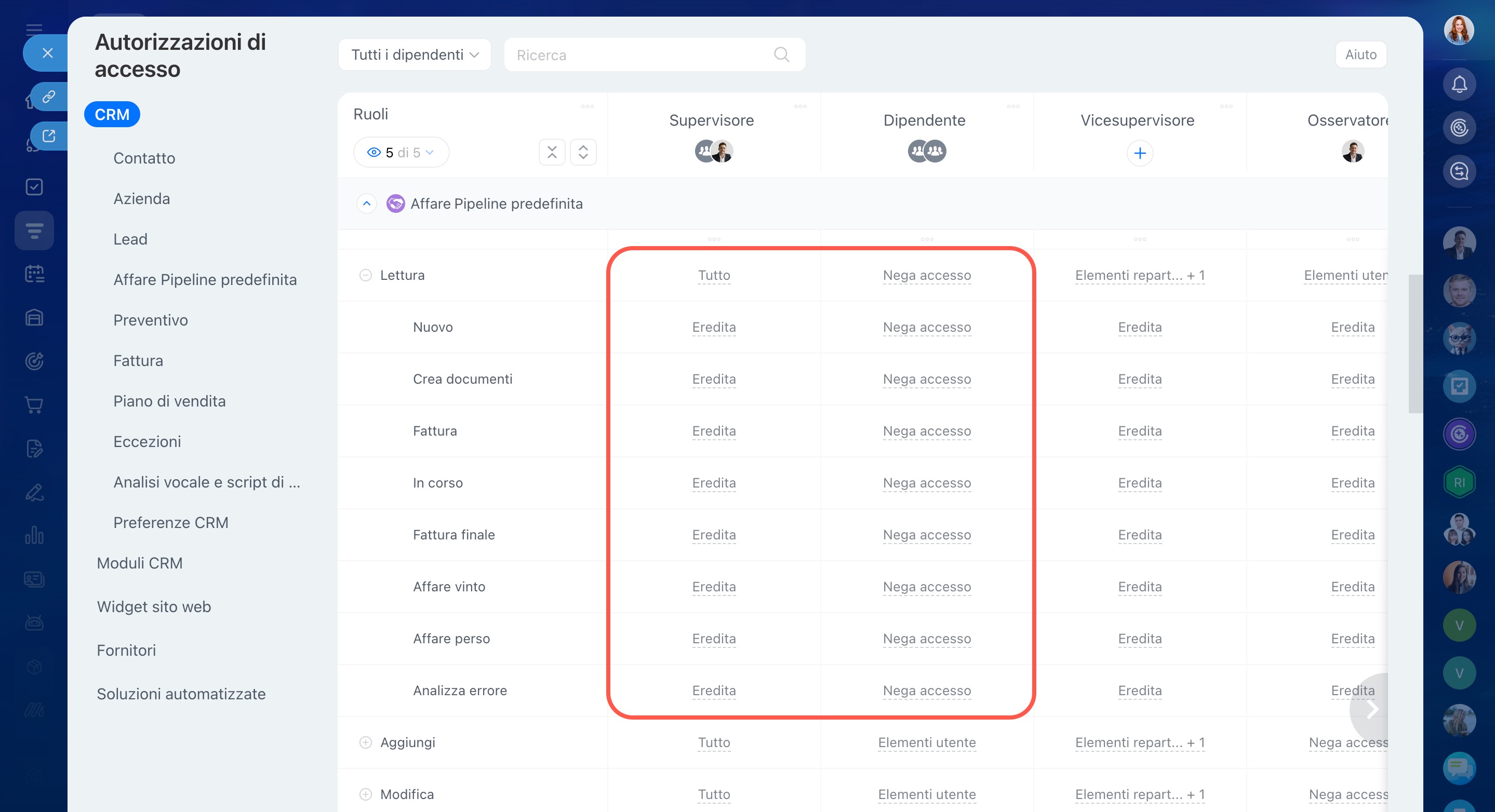
Task: Expand the Aggiungi permission row
Action: click(365, 742)
